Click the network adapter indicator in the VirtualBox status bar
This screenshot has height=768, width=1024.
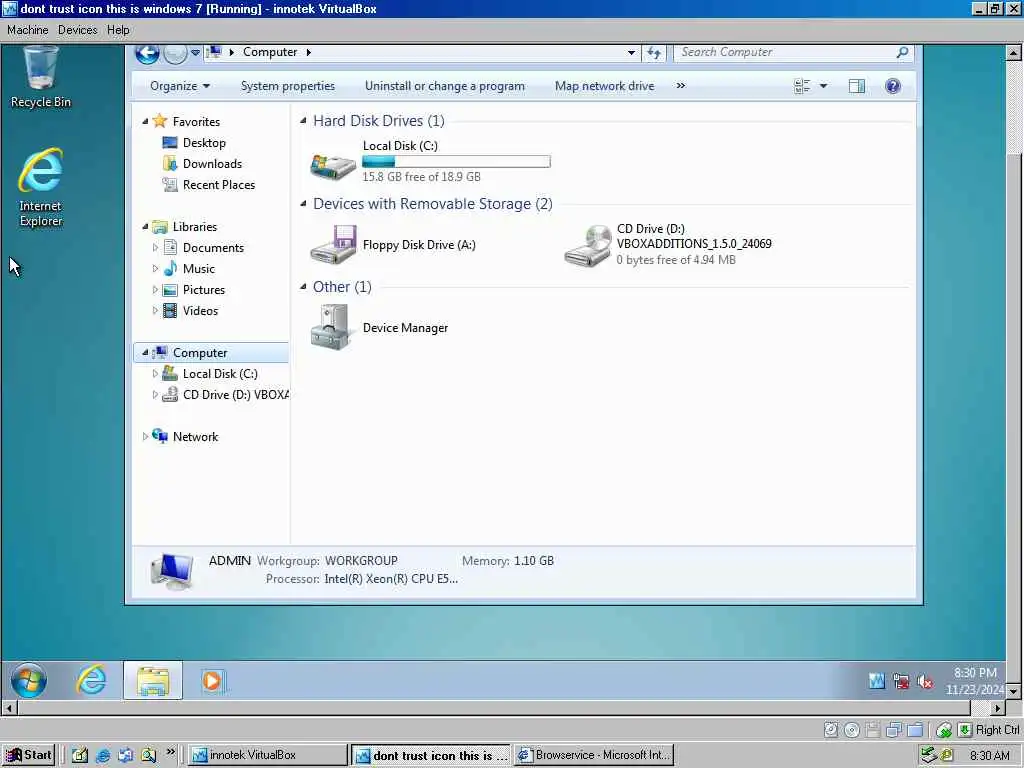(893, 730)
